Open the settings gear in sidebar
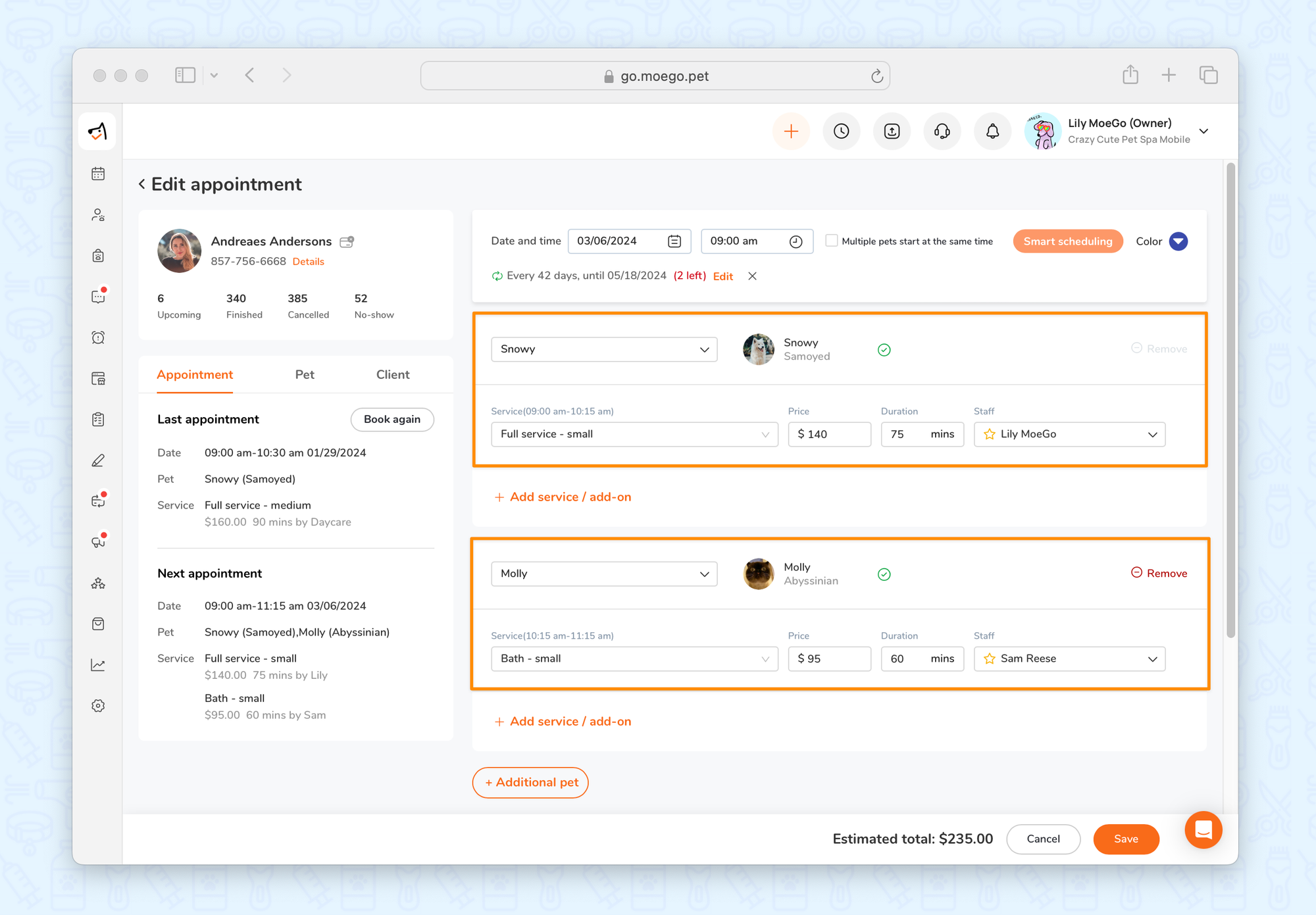This screenshot has width=1316, height=915. coord(98,706)
